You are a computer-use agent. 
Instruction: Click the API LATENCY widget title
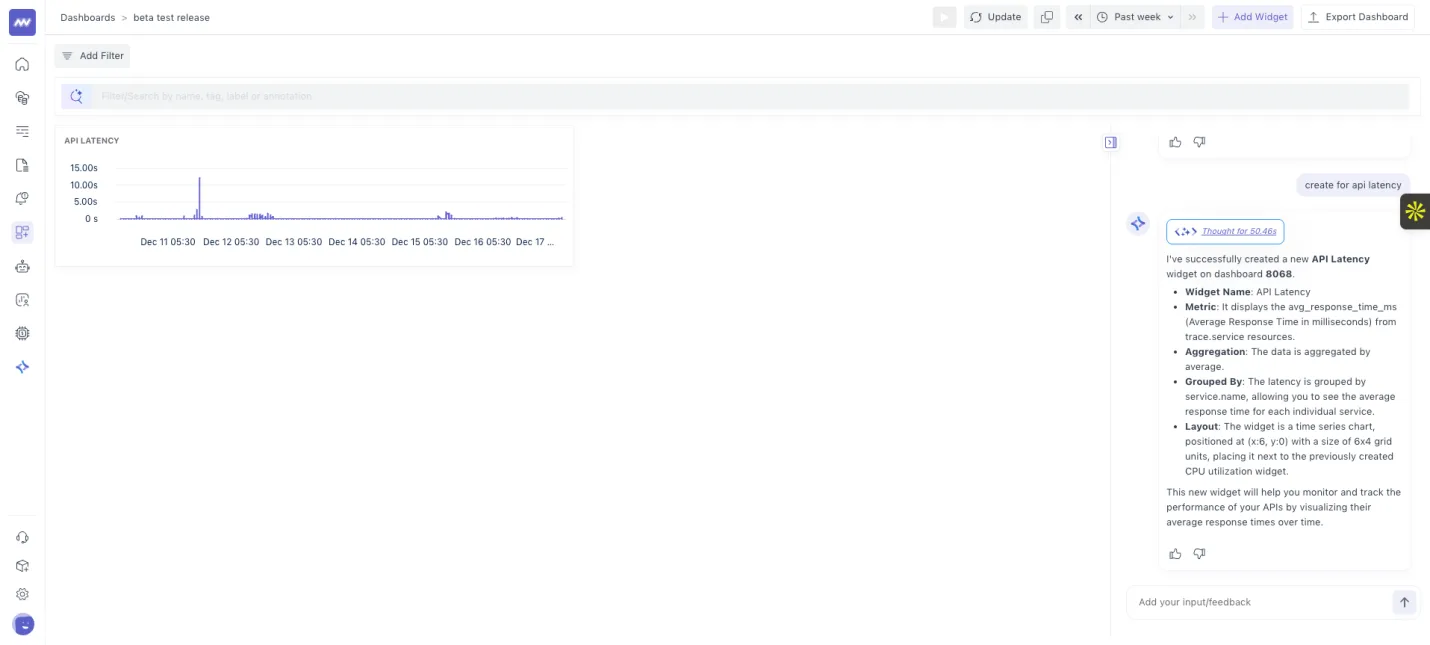coord(92,141)
